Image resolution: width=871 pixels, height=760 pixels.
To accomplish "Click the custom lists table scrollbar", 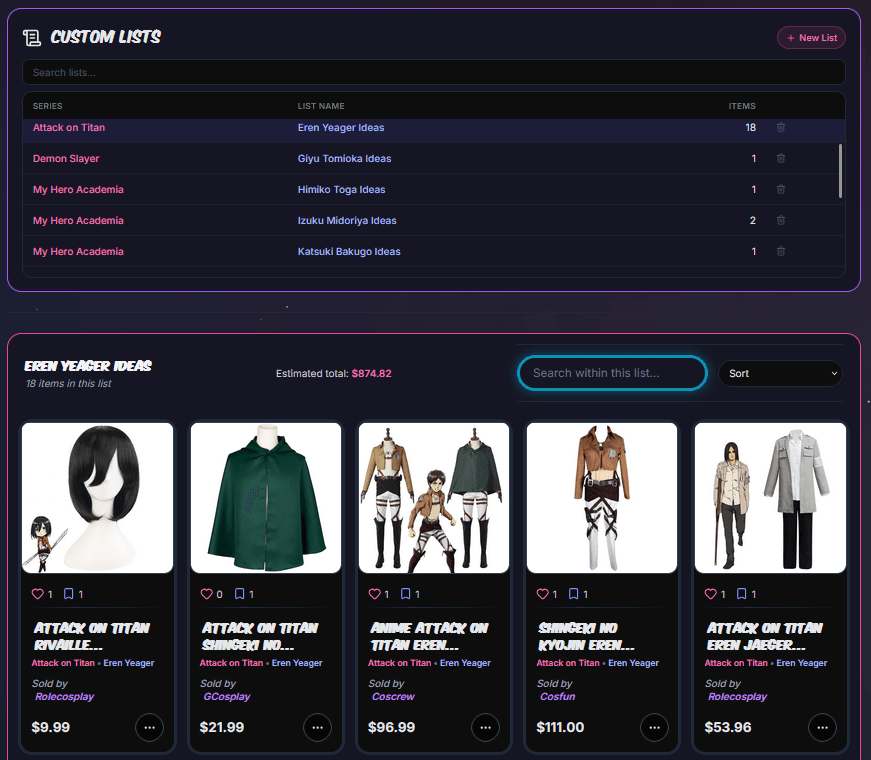I will (x=840, y=171).
